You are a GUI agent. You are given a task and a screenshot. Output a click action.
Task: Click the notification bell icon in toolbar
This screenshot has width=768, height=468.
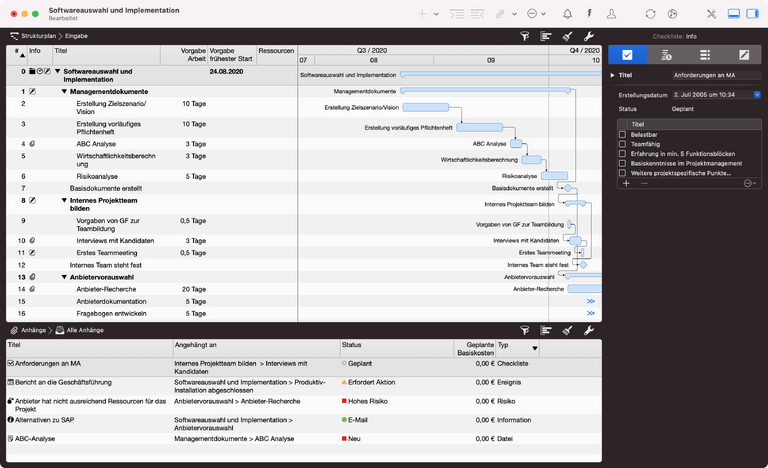568,14
